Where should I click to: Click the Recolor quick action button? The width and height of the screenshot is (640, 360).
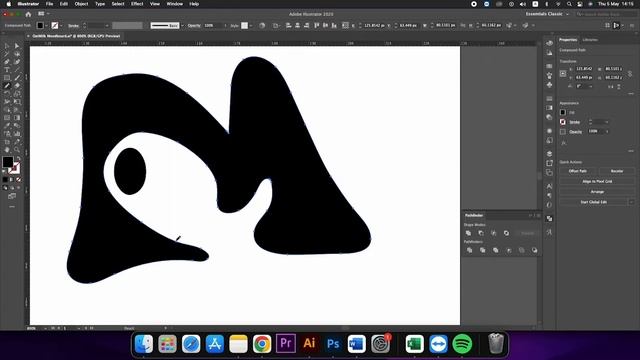click(617, 171)
